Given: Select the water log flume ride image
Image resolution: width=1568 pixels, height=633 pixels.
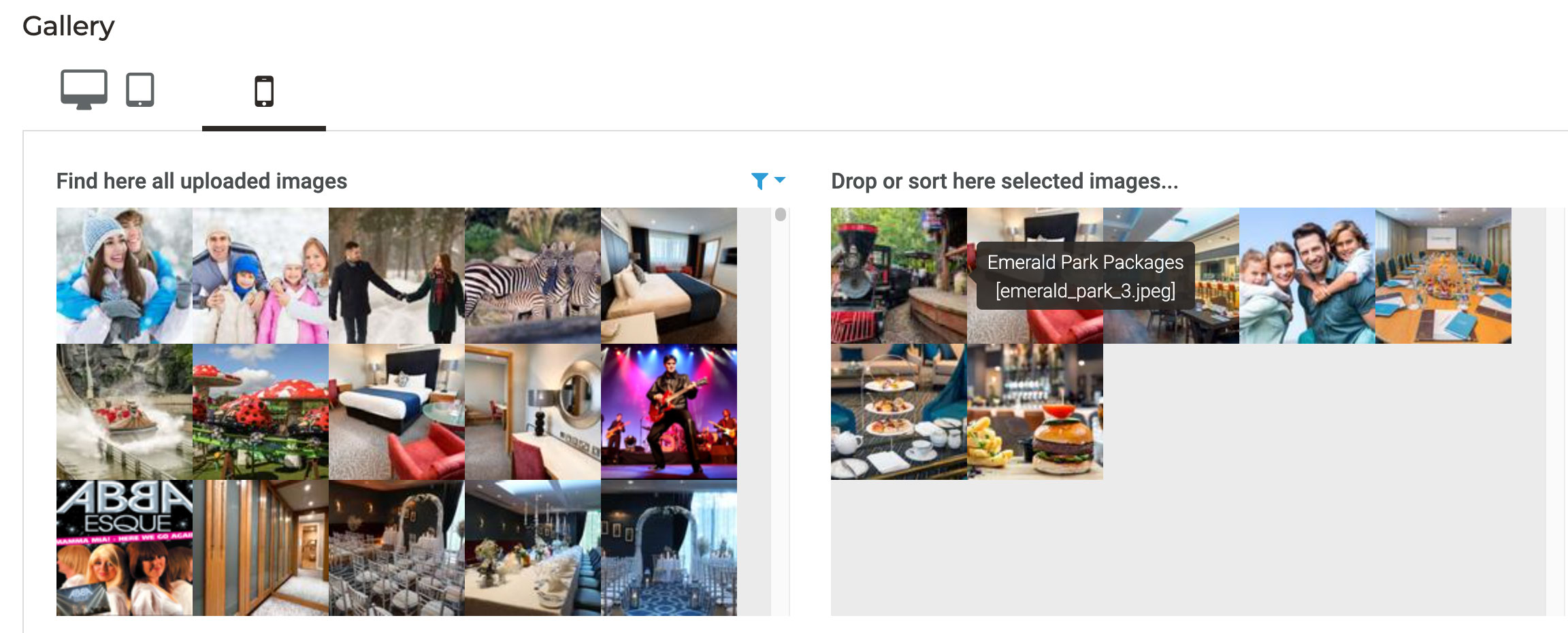Looking at the screenshot, I should pyautogui.click(x=125, y=412).
